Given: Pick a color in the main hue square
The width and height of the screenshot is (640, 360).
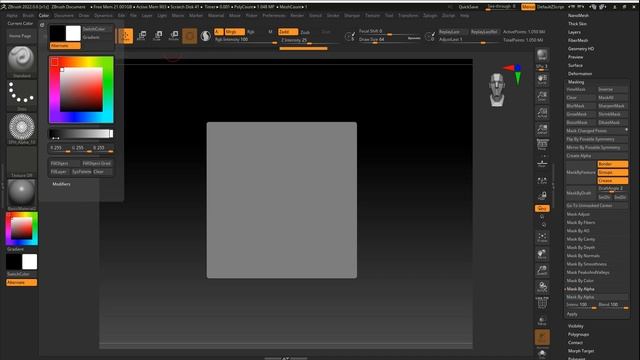Looking at the screenshot, I should click(x=81, y=89).
